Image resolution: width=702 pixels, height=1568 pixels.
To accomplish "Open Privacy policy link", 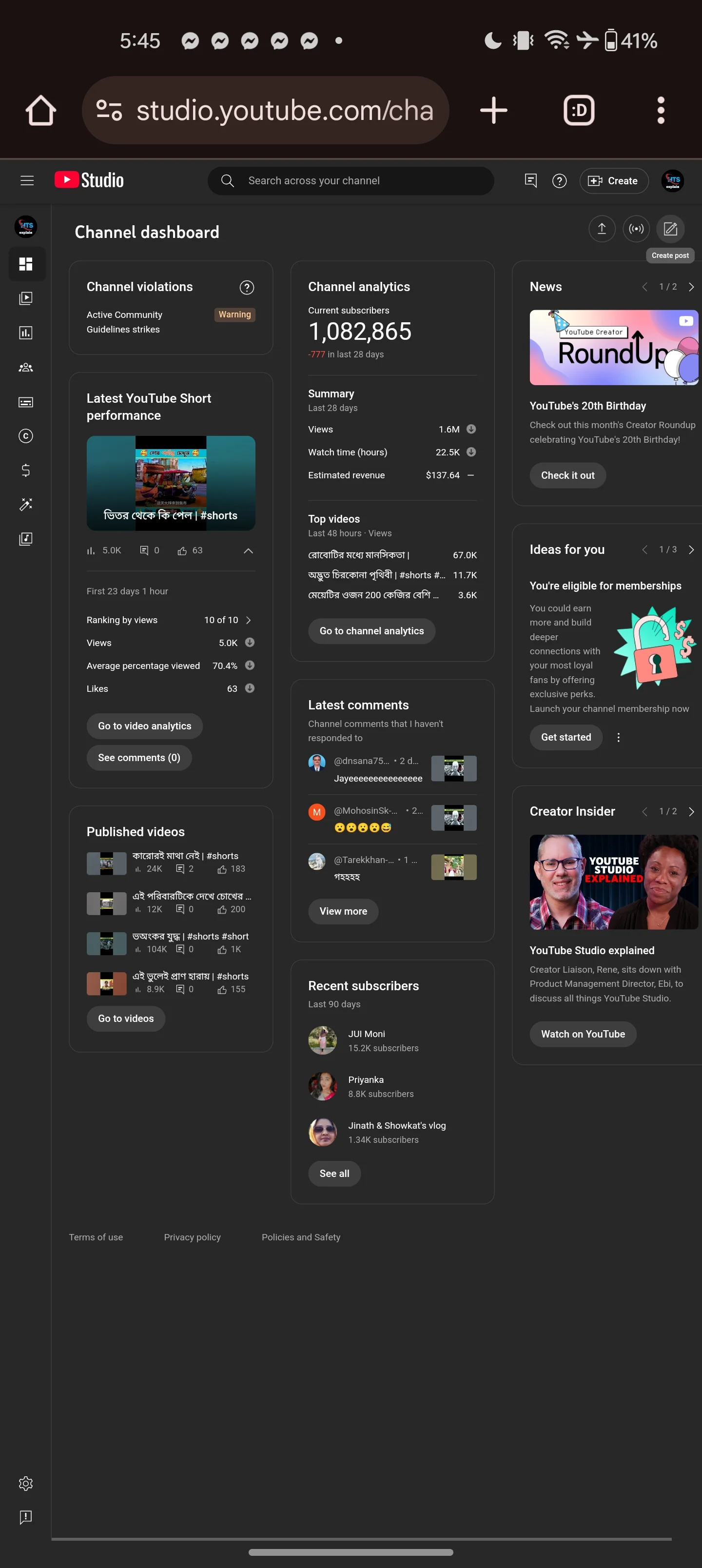I will coord(193,1237).
